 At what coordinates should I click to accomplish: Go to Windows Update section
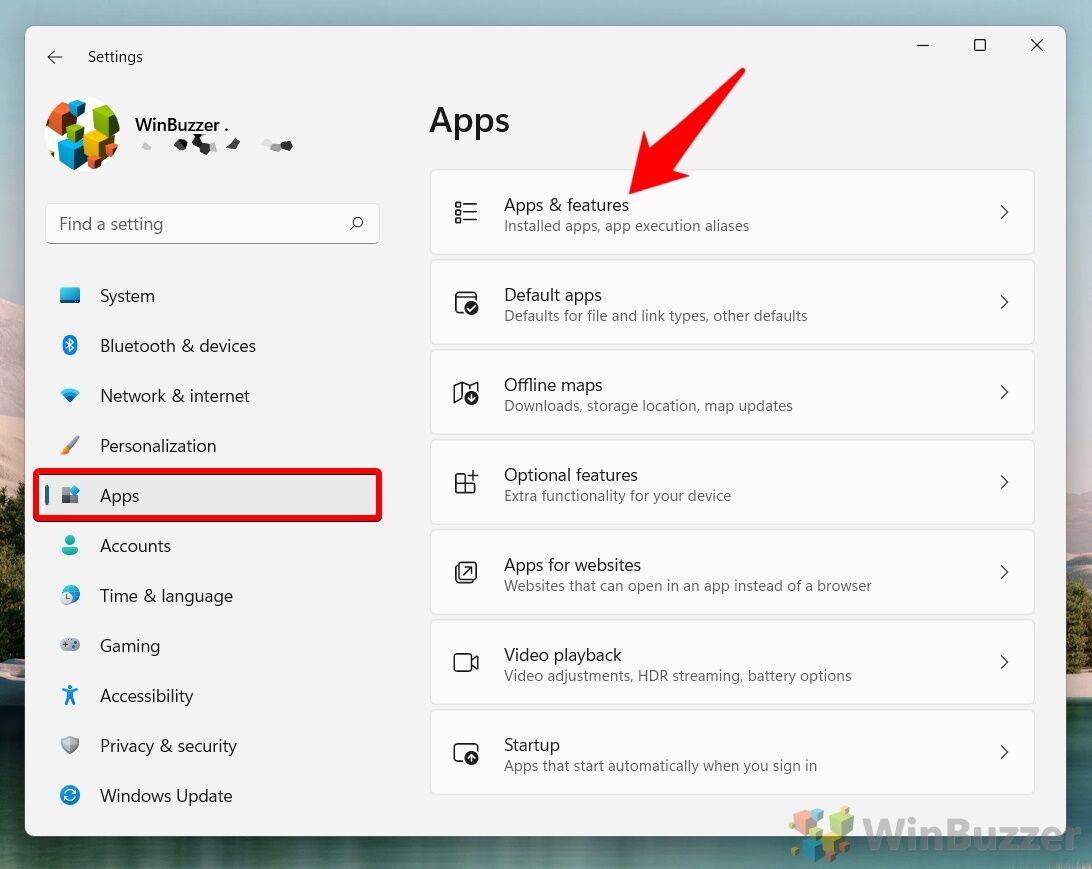(166, 796)
